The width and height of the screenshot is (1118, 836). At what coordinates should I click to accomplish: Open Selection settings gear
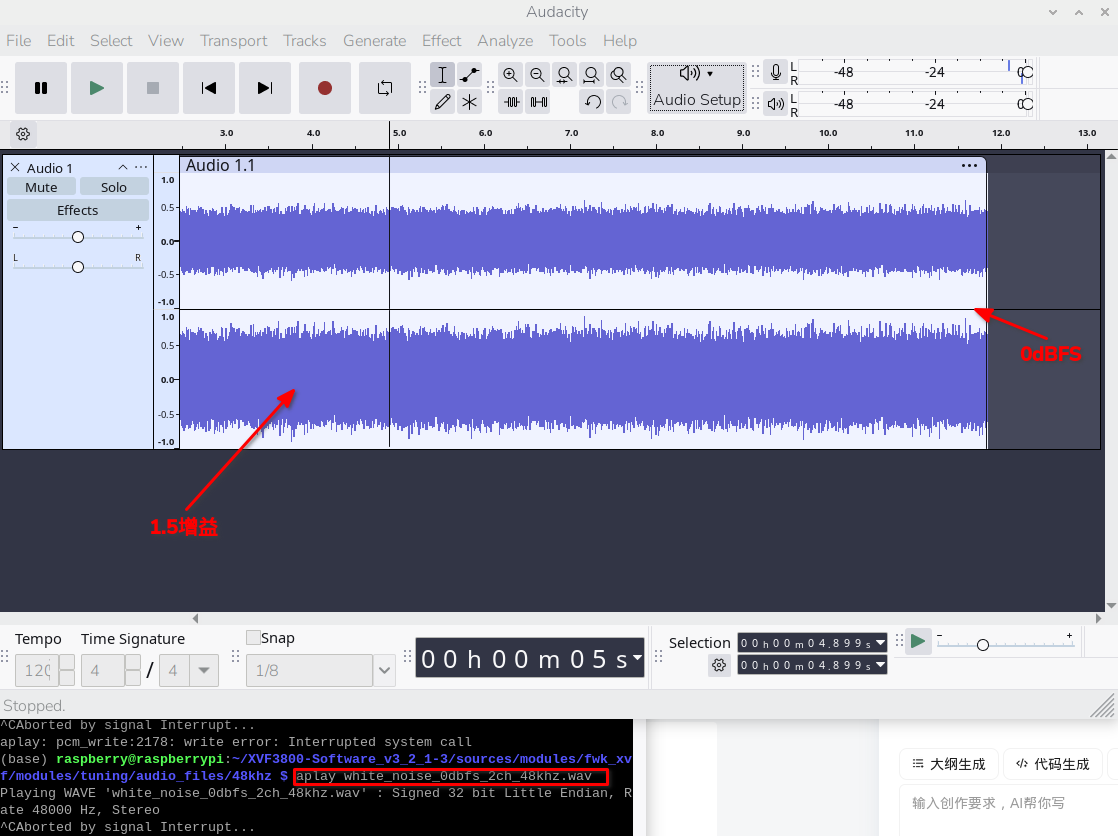[719, 666]
